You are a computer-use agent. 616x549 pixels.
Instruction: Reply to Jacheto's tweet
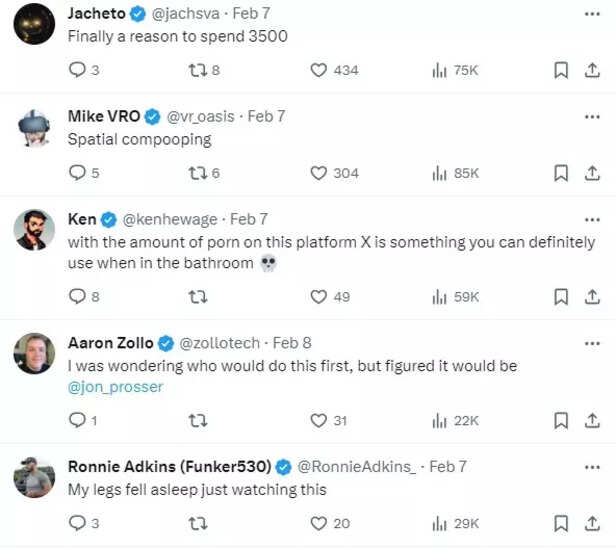tap(78, 70)
